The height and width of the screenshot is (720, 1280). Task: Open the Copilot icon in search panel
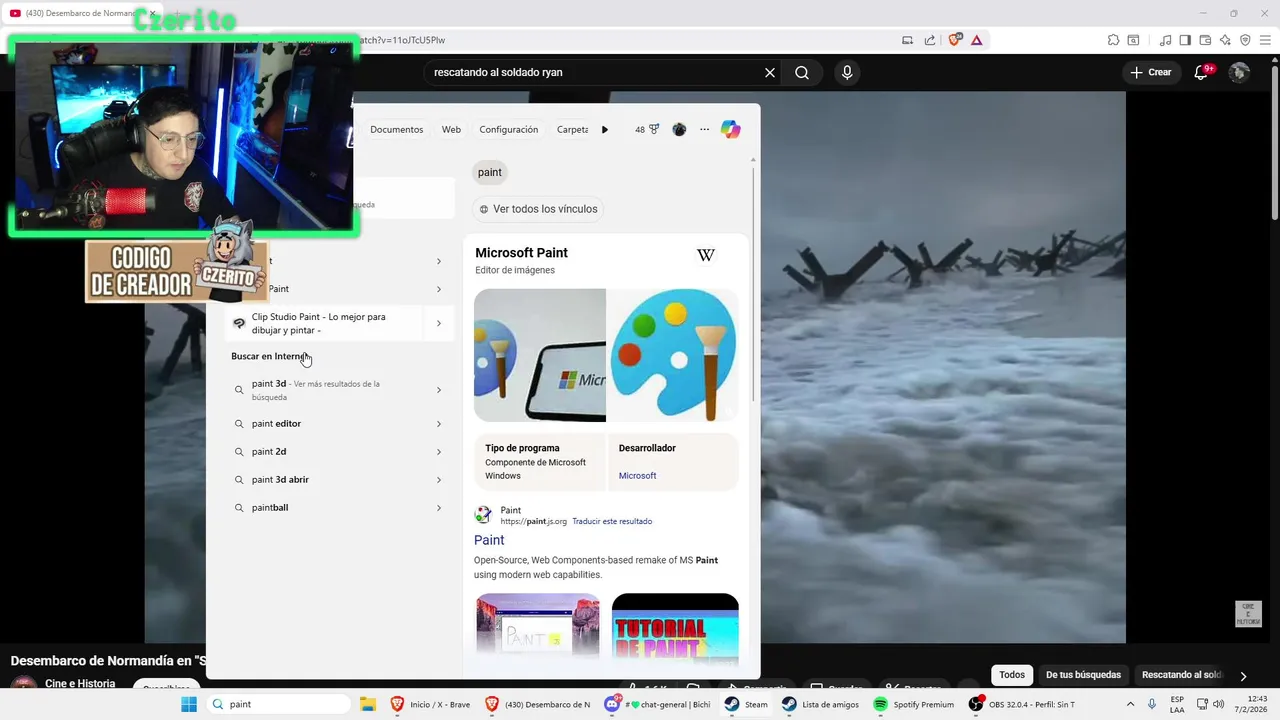click(x=730, y=129)
